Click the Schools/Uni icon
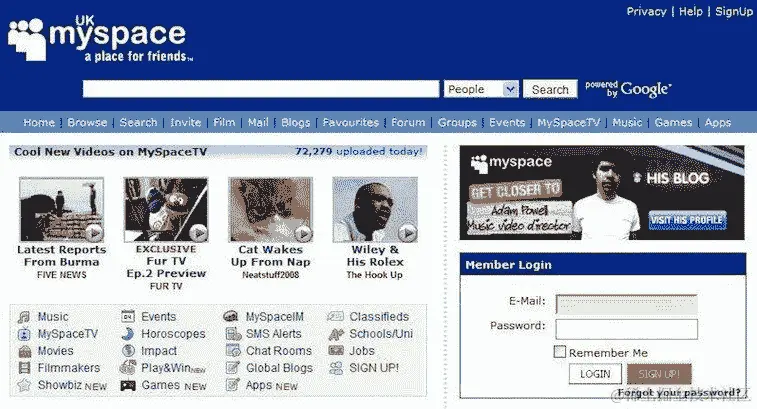Viewport: 757px width, 409px height. (x=336, y=334)
